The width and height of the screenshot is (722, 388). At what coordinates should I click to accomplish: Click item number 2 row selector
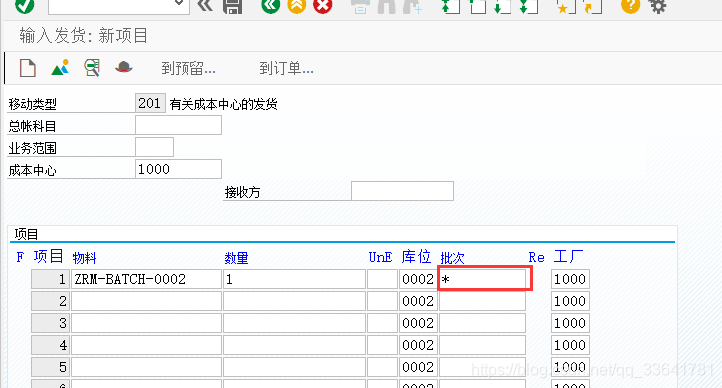coord(50,301)
